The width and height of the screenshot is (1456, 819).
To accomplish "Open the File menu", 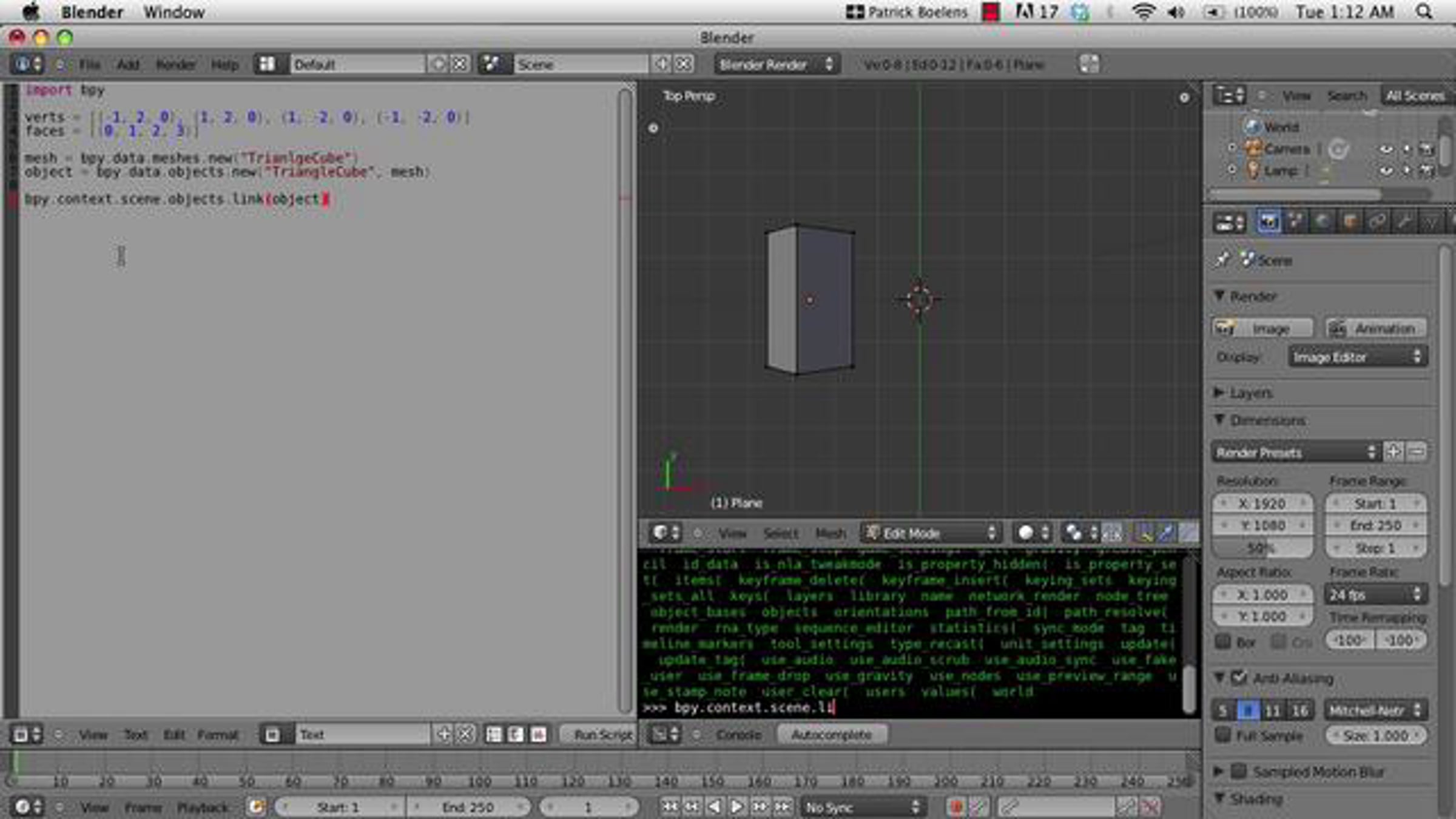I will click(x=89, y=64).
